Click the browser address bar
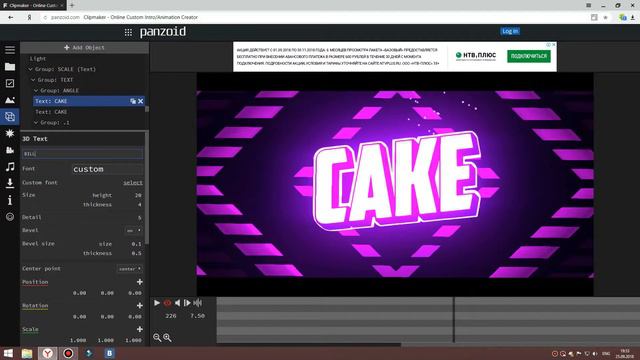640x360 pixels. click(314, 18)
